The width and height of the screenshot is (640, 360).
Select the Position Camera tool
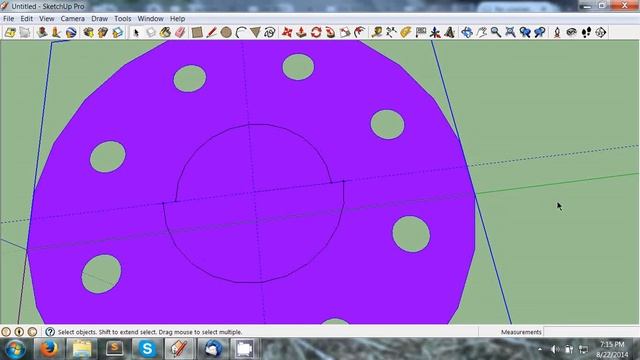pos(557,32)
